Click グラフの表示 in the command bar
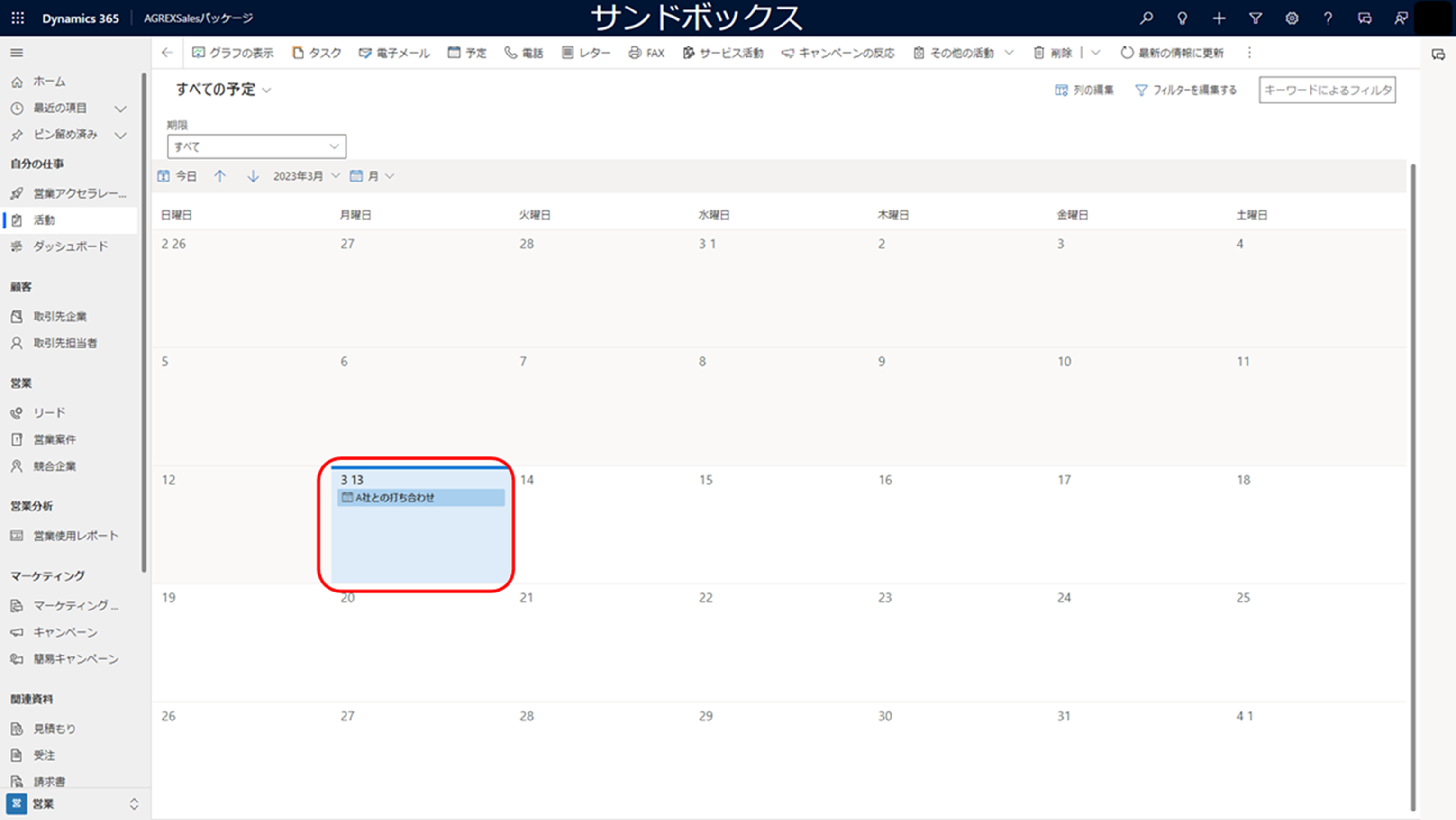This screenshot has height=820, width=1456. 233,53
